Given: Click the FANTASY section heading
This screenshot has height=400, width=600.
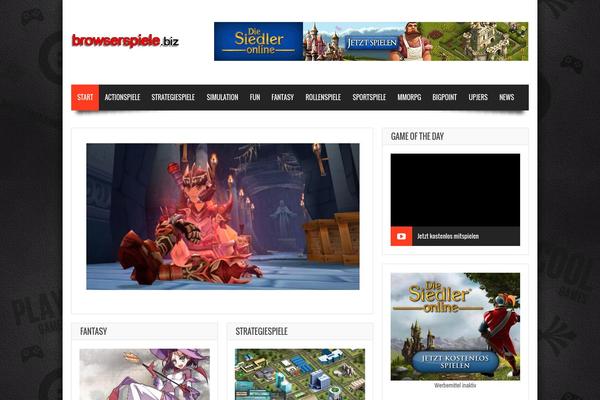Looking at the screenshot, I should click(93, 331).
